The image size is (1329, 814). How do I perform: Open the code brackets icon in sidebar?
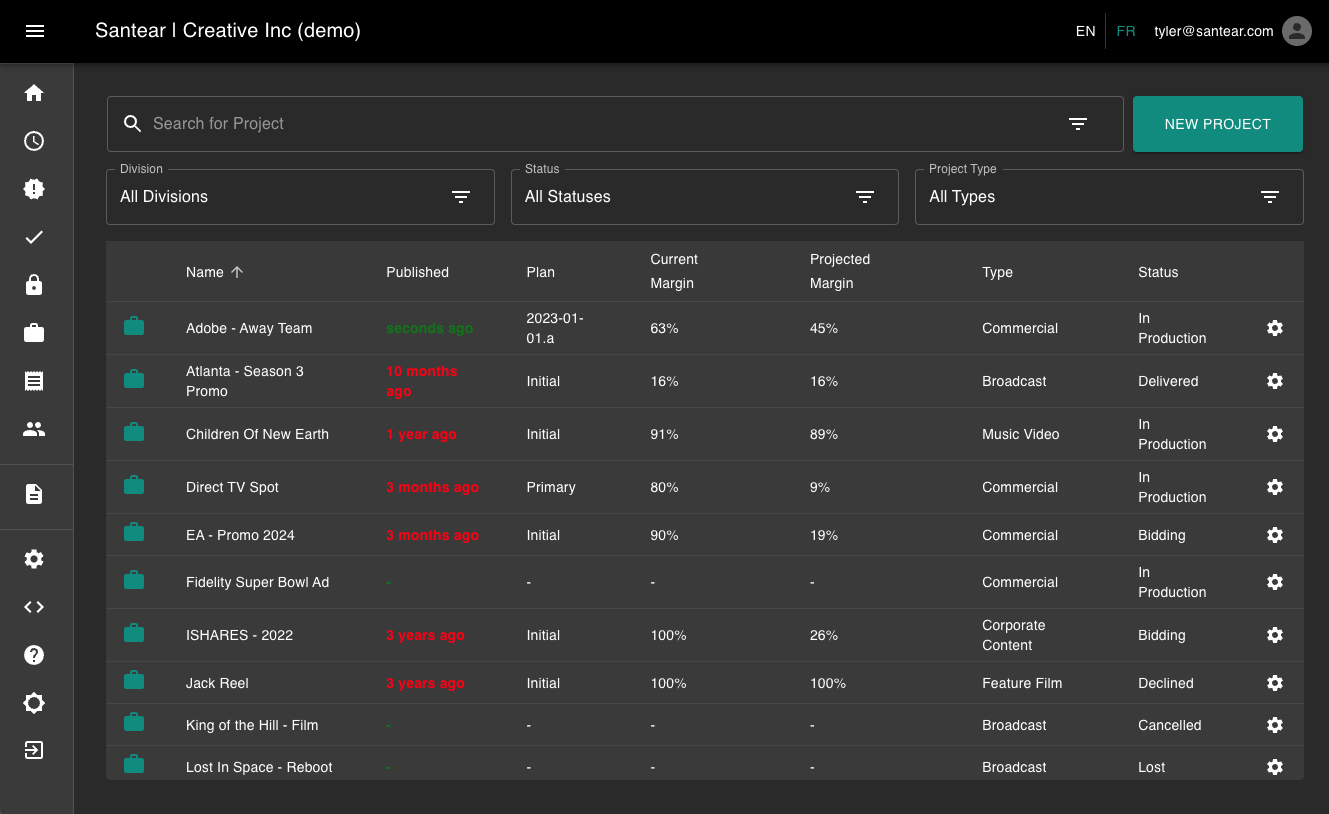click(x=34, y=607)
